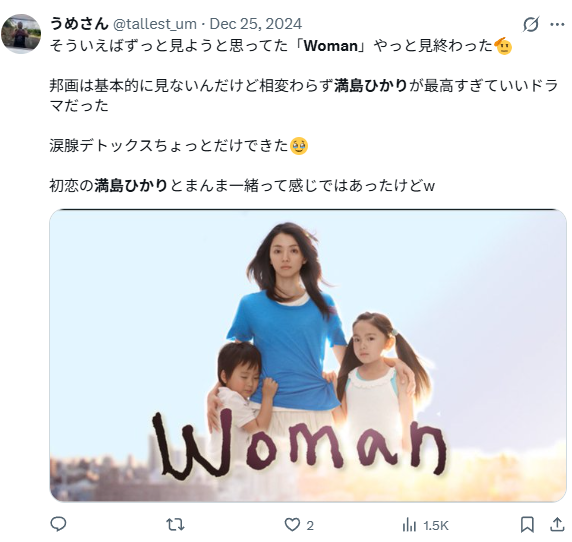This screenshot has width=572, height=542.
Task: Open view analytics bar chart icon
Action: 409,525
